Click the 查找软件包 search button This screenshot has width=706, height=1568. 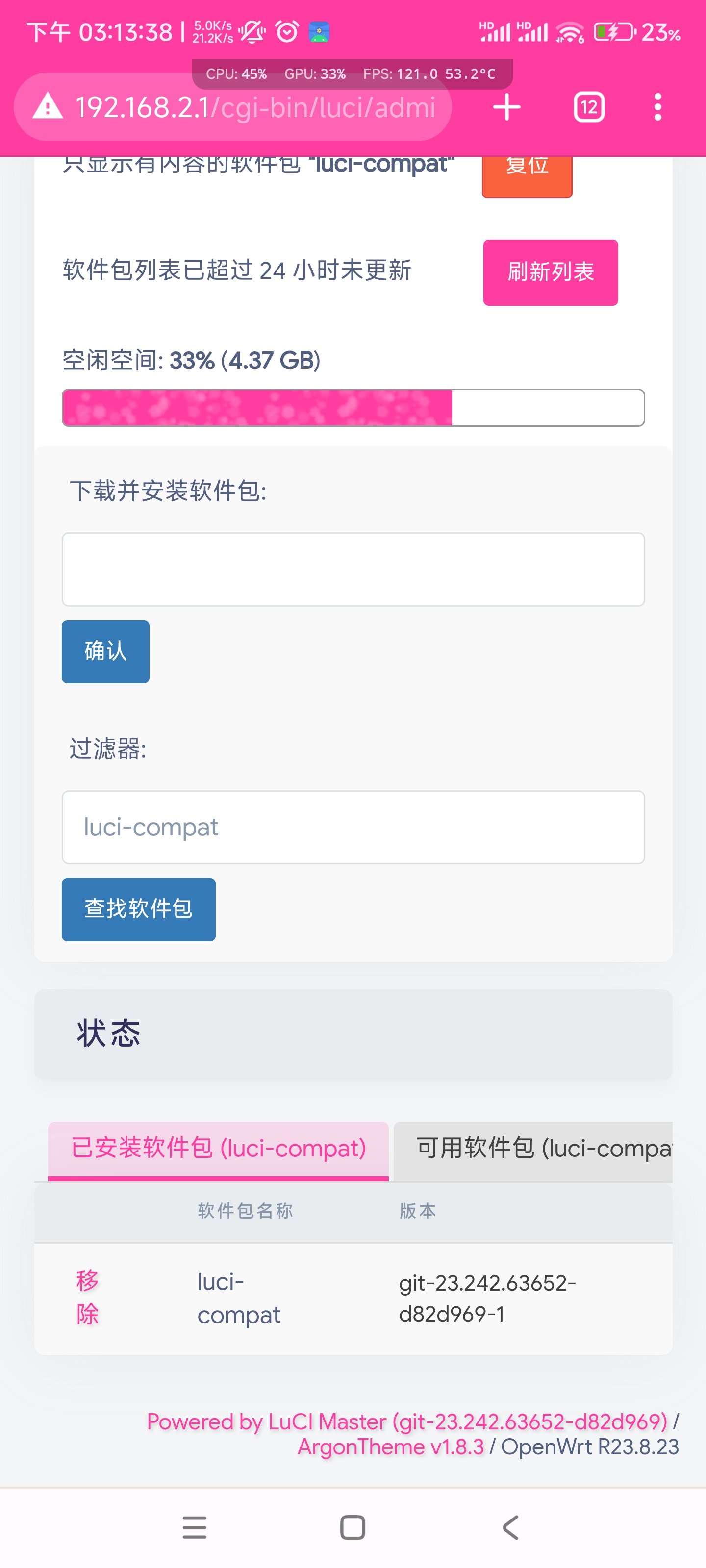tap(138, 909)
